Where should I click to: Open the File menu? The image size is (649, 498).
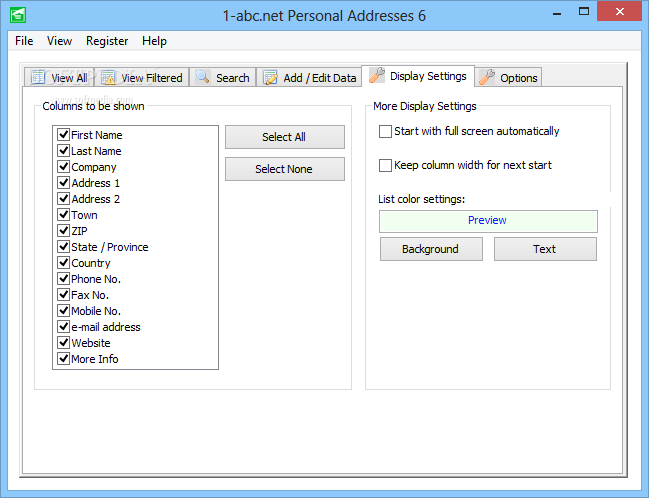click(x=24, y=41)
